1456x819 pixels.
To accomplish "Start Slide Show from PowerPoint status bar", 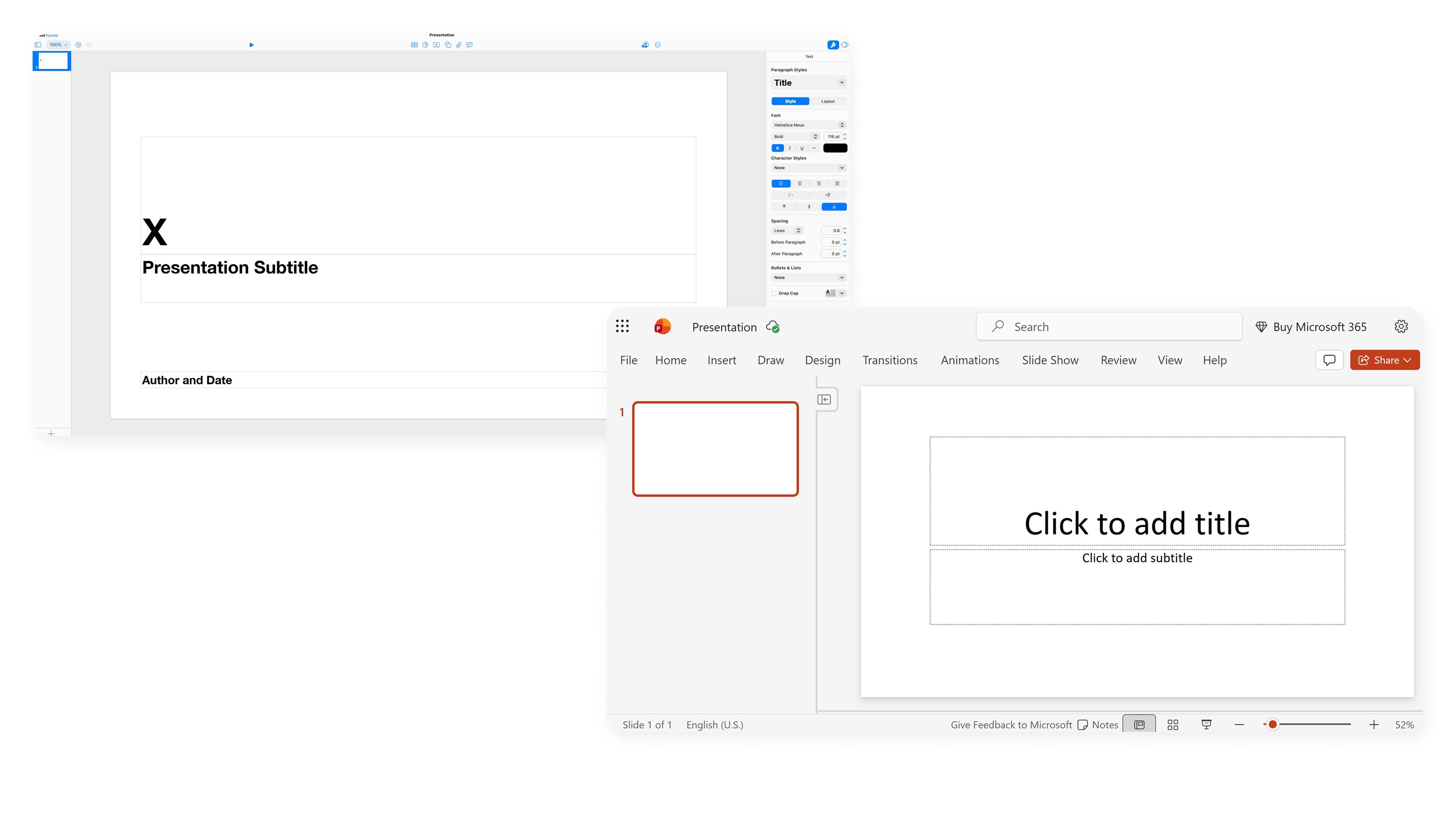I will pyautogui.click(x=1206, y=724).
